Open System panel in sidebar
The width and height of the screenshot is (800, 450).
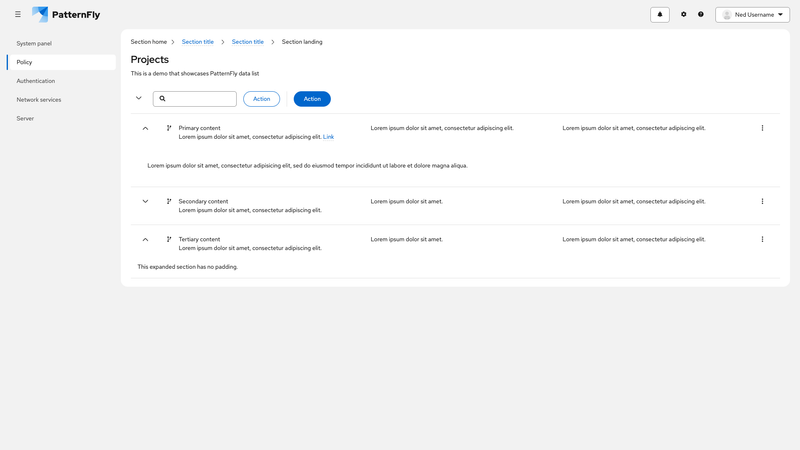[61, 43]
